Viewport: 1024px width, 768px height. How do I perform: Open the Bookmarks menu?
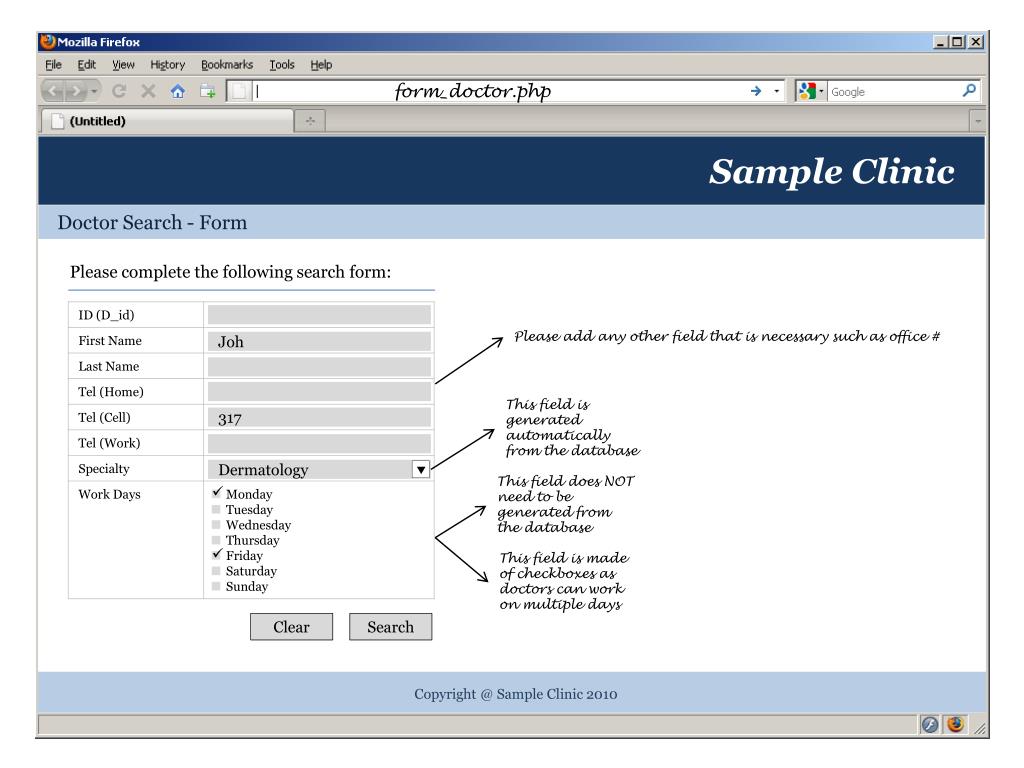(227, 65)
